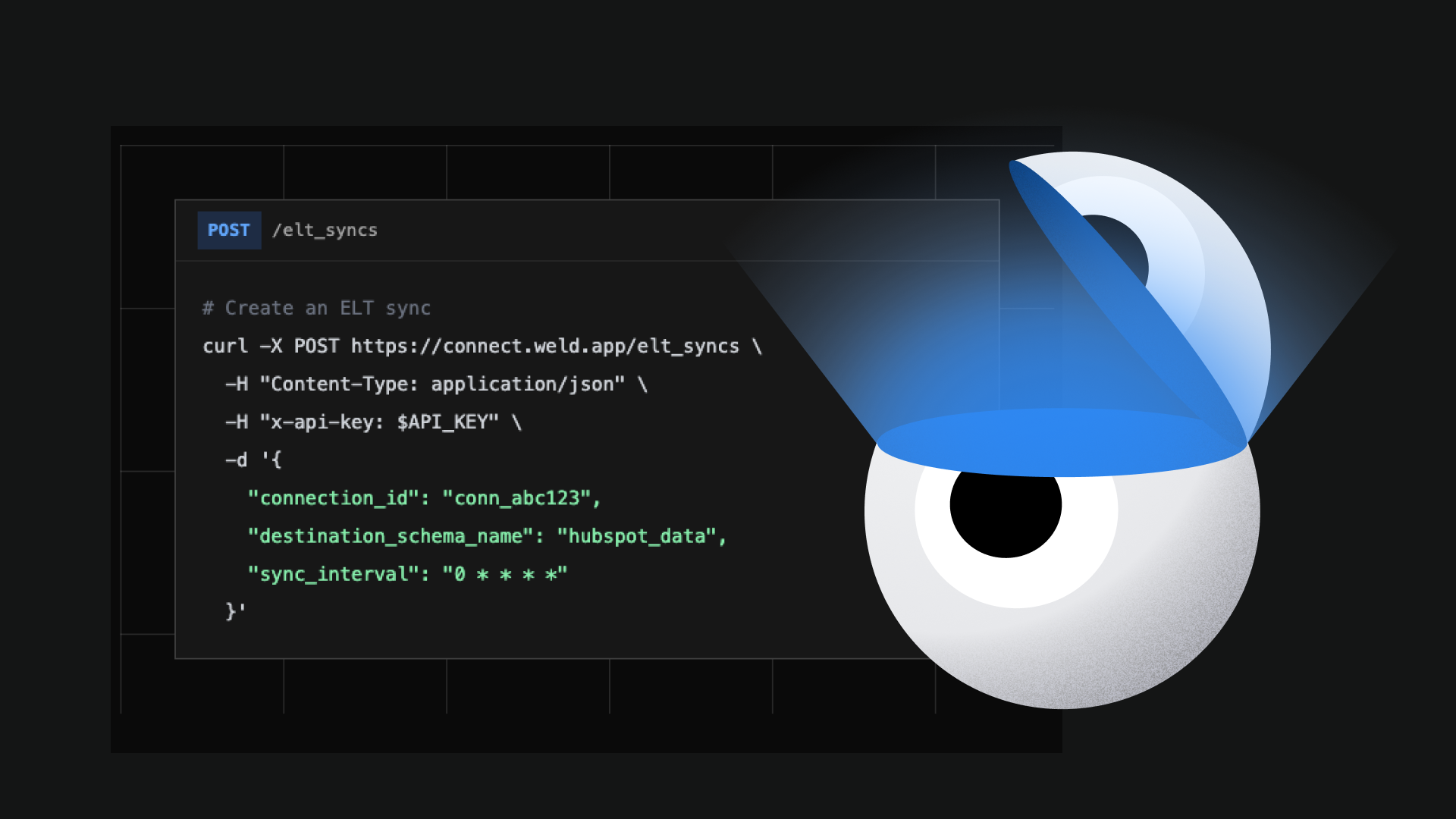This screenshot has width=1456, height=819.
Task: Select the x-api-key header line
Action: click(x=374, y=422)
